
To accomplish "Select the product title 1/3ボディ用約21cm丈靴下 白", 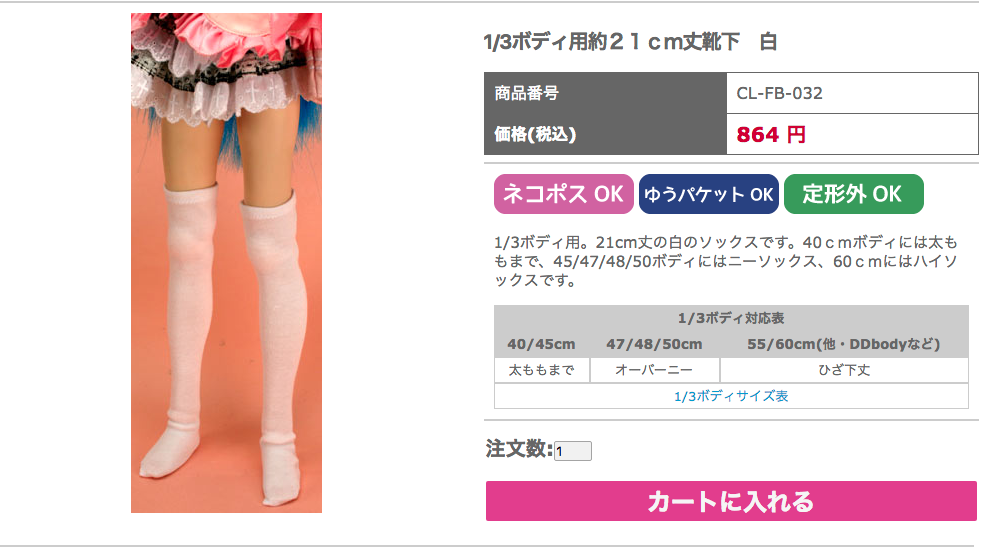I will (x=630, y=42).
